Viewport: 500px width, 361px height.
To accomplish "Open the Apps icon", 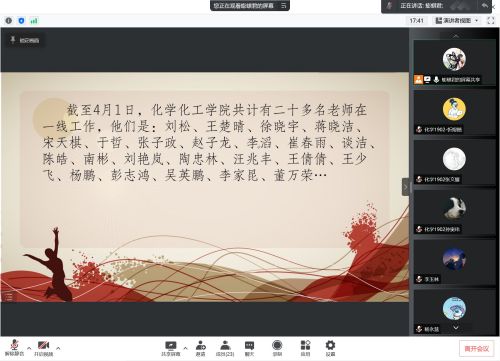I will click(x=305, y=348).
